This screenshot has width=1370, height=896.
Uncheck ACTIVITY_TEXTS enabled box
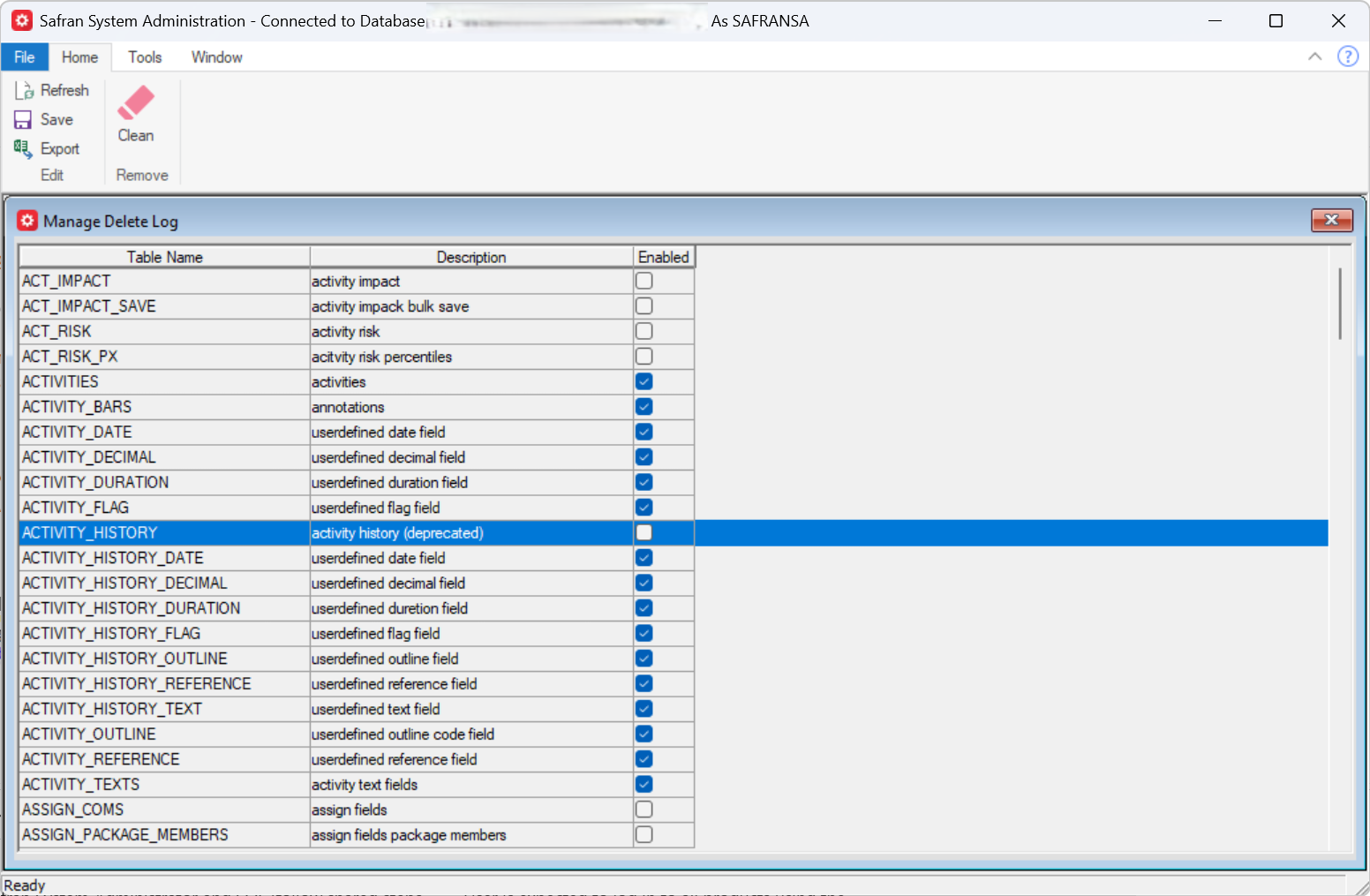coord(644,784)
